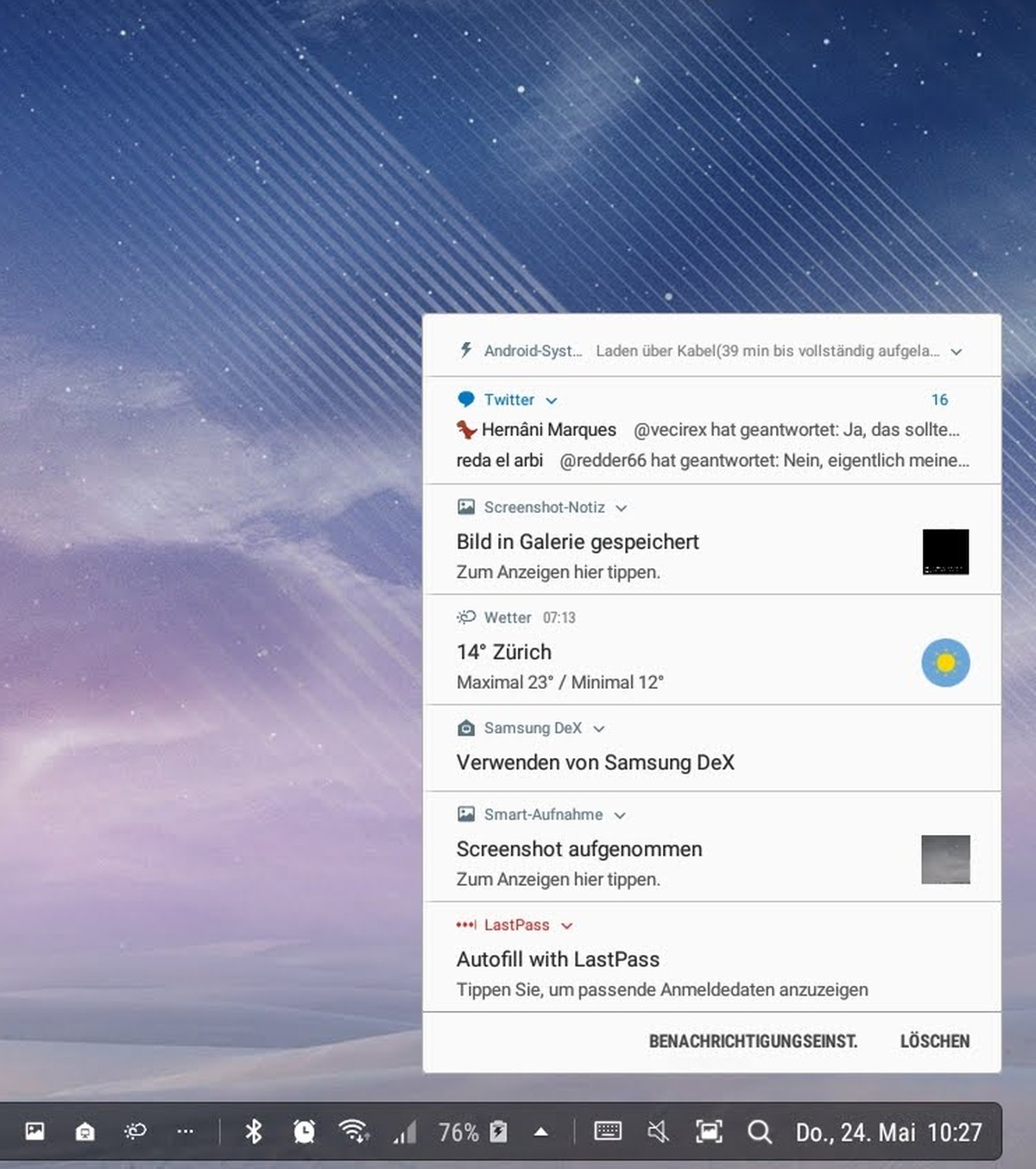Open 'Screenshot aufgenommen' notification text

coord(579,850)
